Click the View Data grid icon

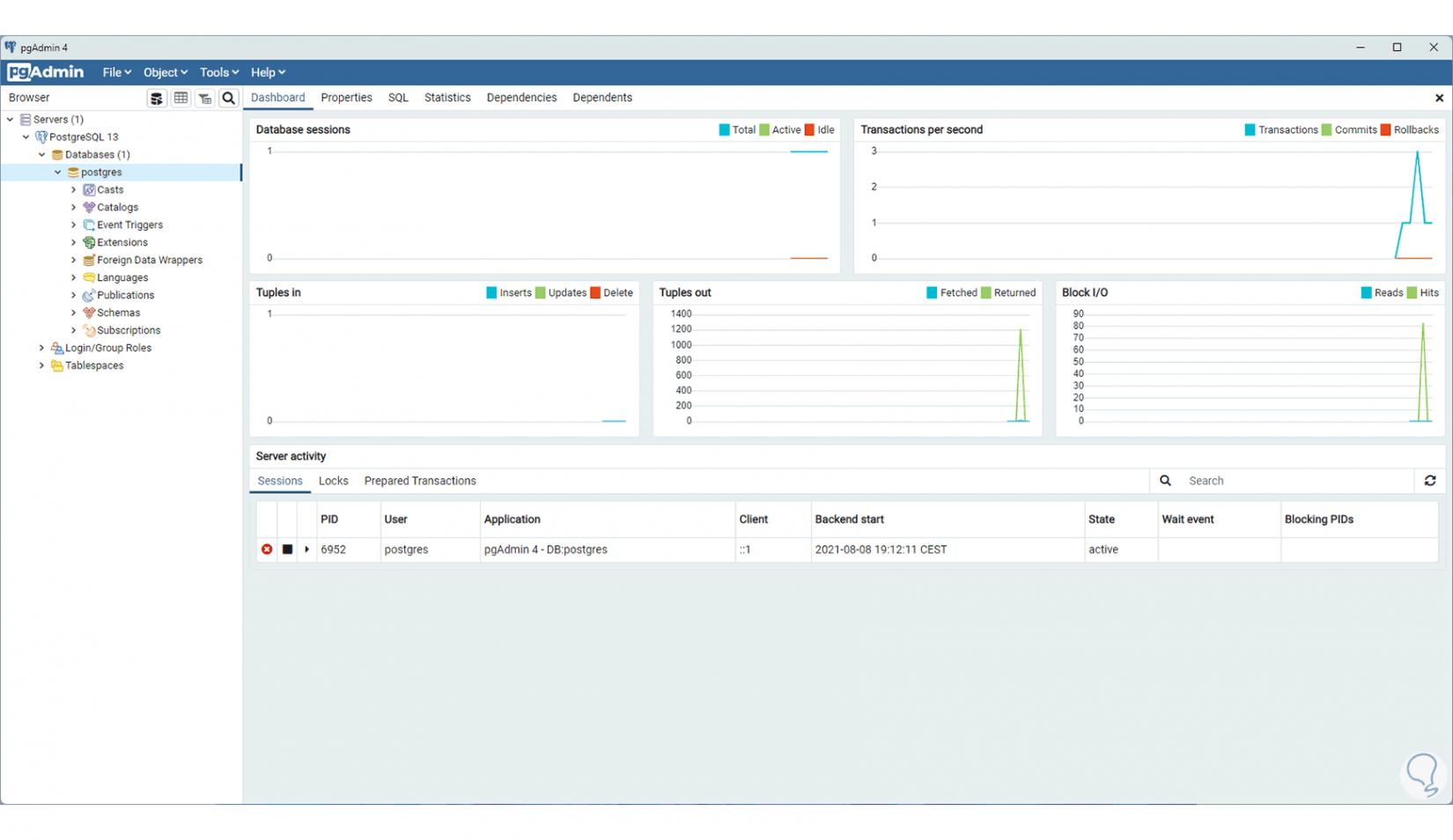click(181, 98)
